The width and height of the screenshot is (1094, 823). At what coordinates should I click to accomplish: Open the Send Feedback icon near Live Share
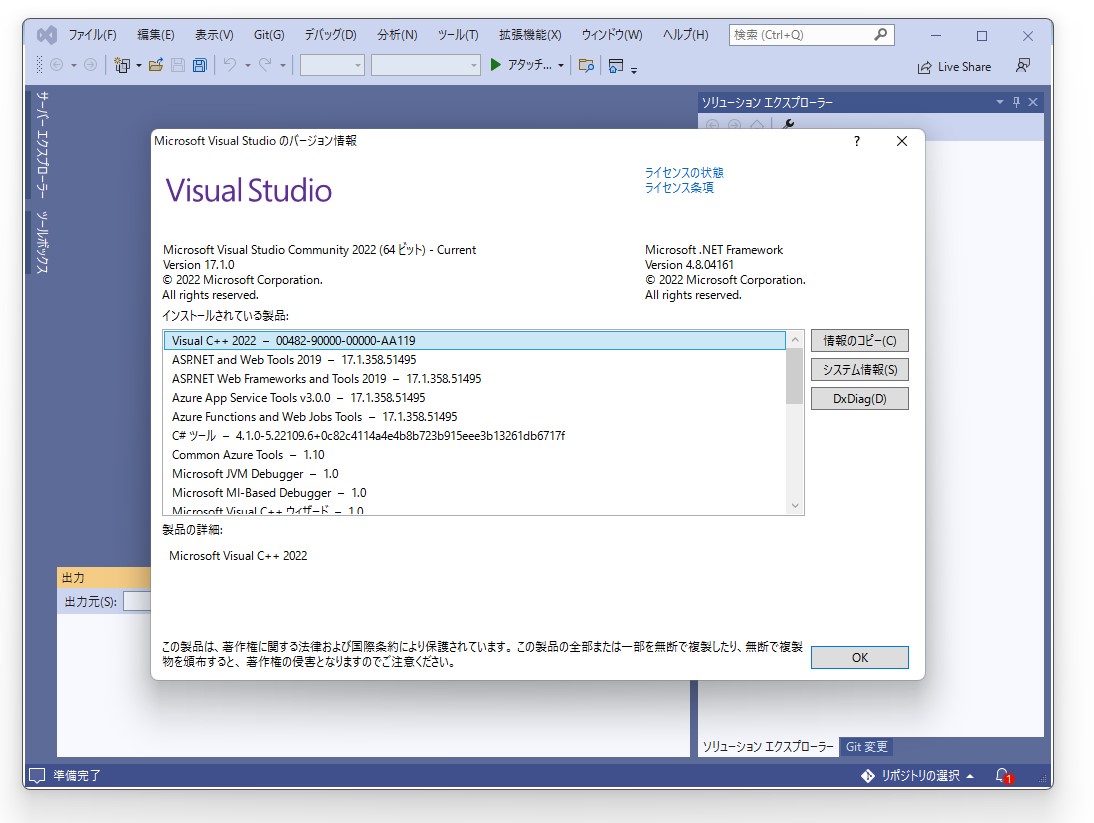1023,65
